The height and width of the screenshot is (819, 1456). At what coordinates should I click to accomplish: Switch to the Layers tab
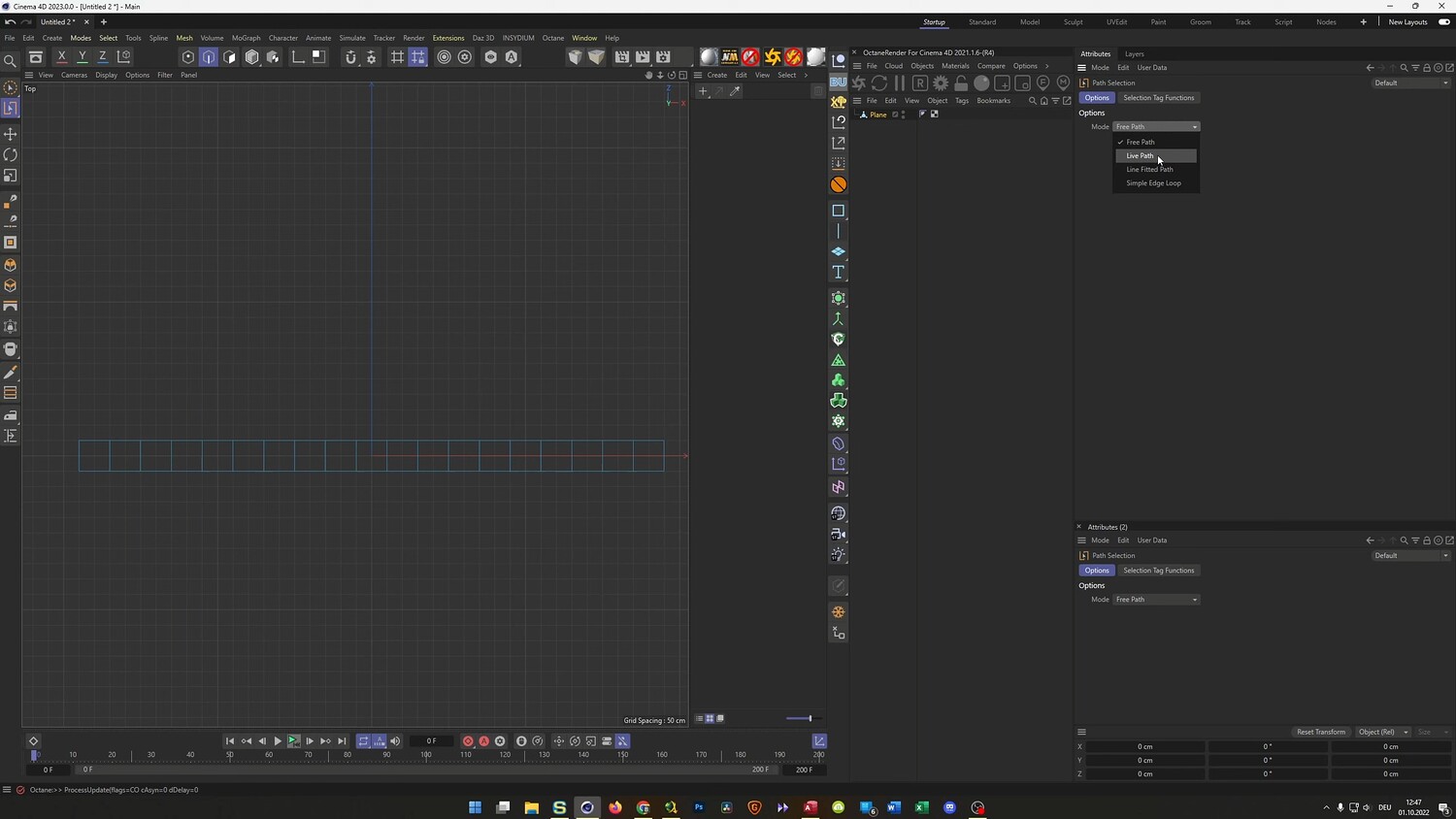(x=1134, y=54)
